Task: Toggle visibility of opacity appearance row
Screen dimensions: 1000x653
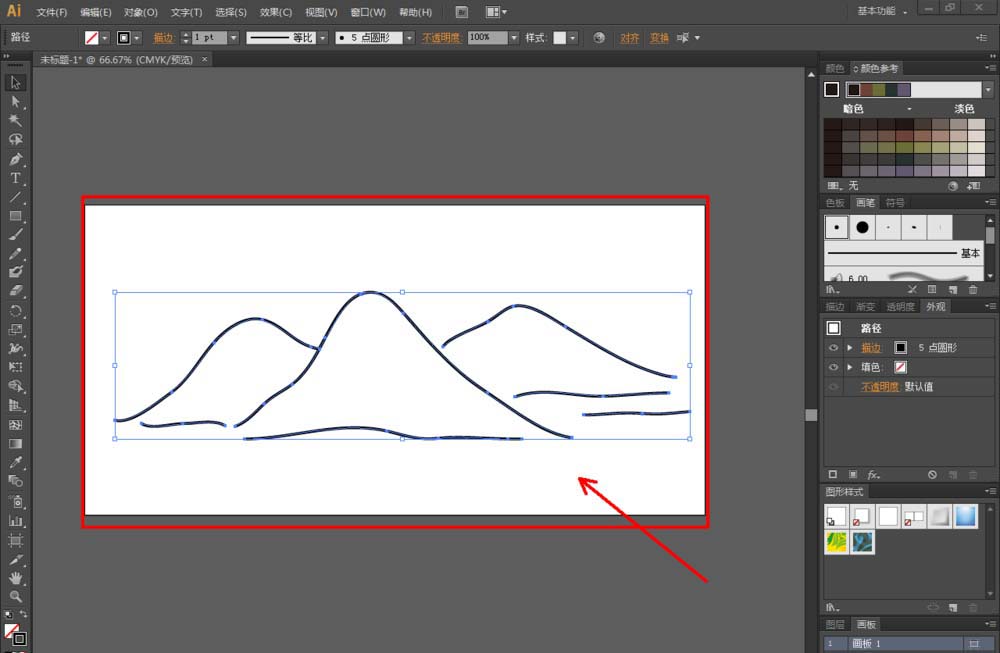Action: [833, 387]
